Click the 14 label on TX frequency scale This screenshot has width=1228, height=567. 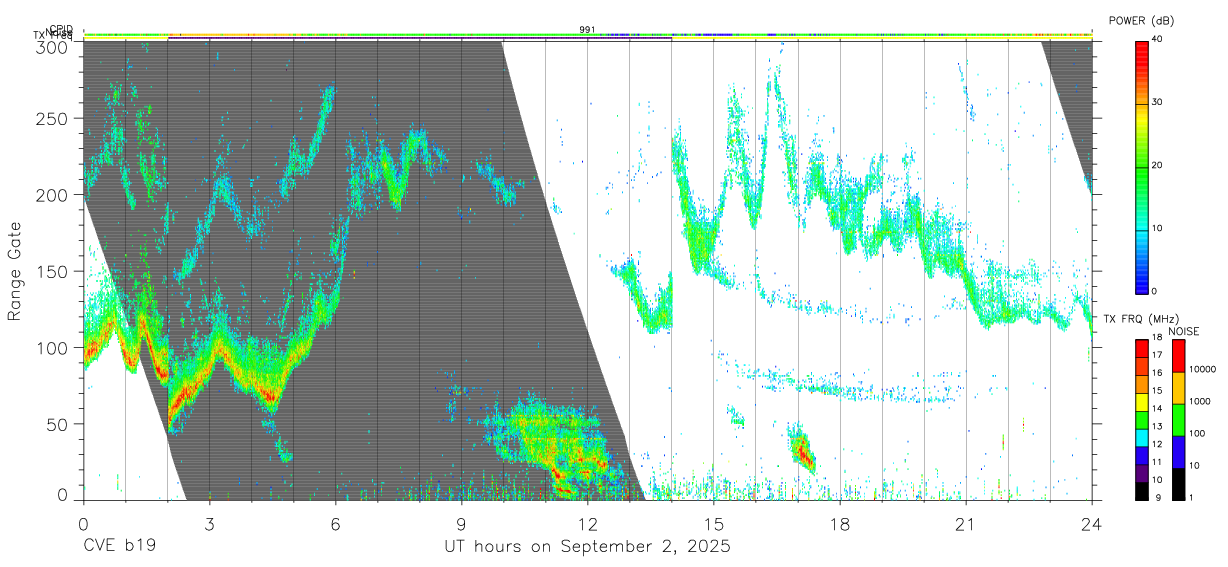coord(1157,409)
